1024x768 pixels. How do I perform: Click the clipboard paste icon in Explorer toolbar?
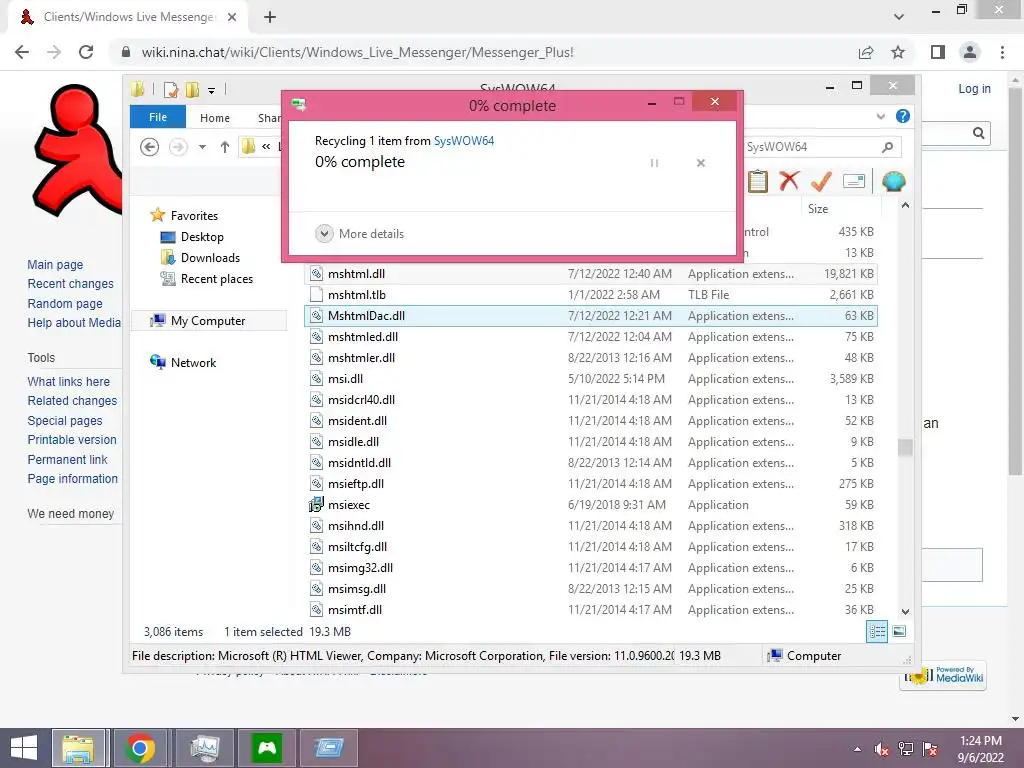[x=758, y=181]
